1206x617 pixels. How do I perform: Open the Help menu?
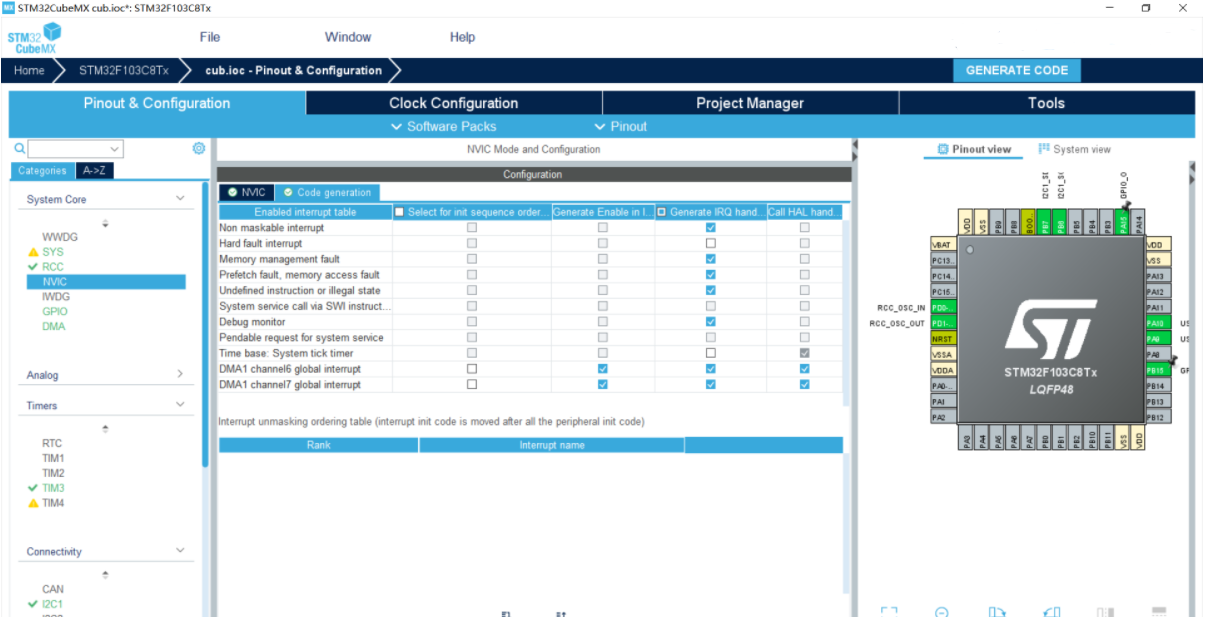(x=462, y=37)
